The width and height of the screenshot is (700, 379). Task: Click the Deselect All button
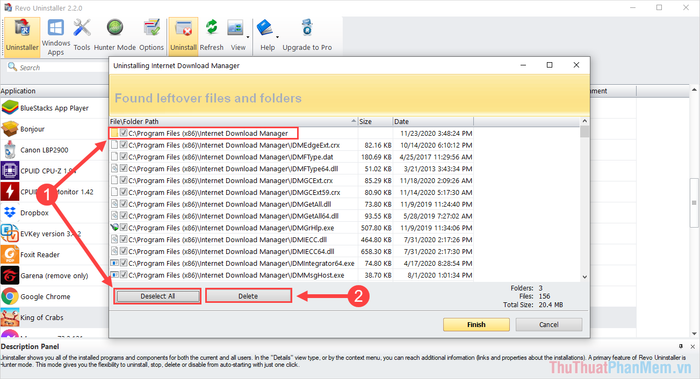click(158, 296)
